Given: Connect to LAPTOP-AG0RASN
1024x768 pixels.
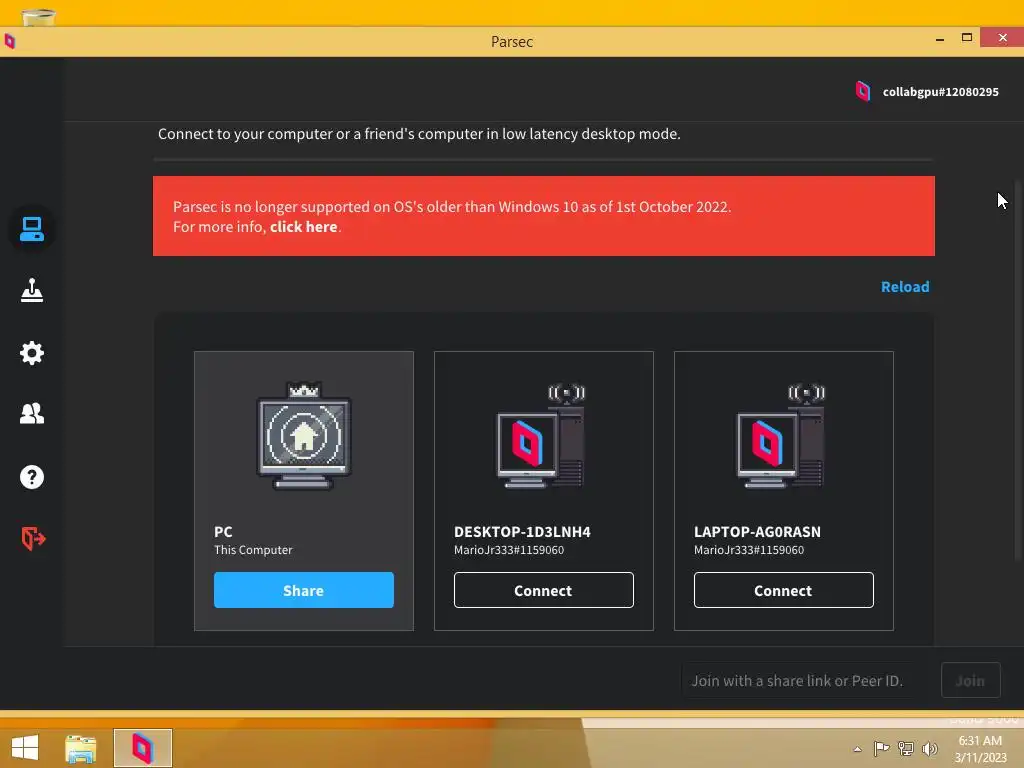Looking at the screenshot, I should (x=783, y=590).
